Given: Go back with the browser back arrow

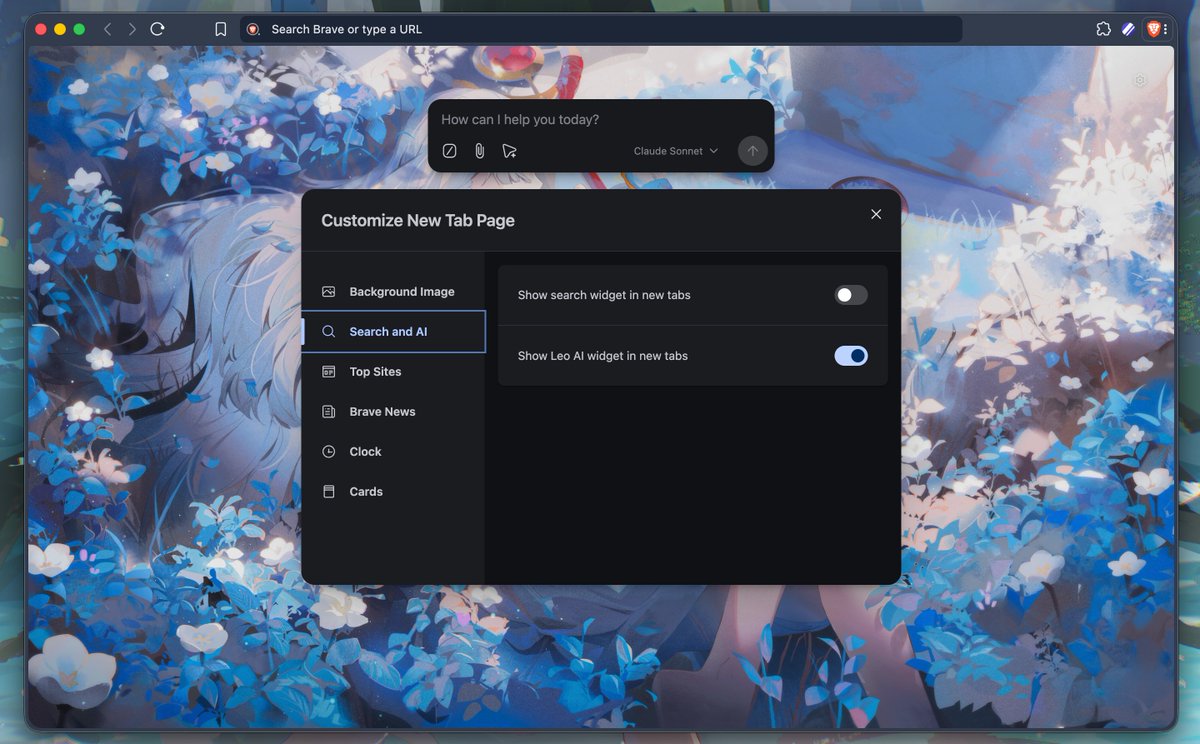Looking at the screenshot, I should 108,29.
